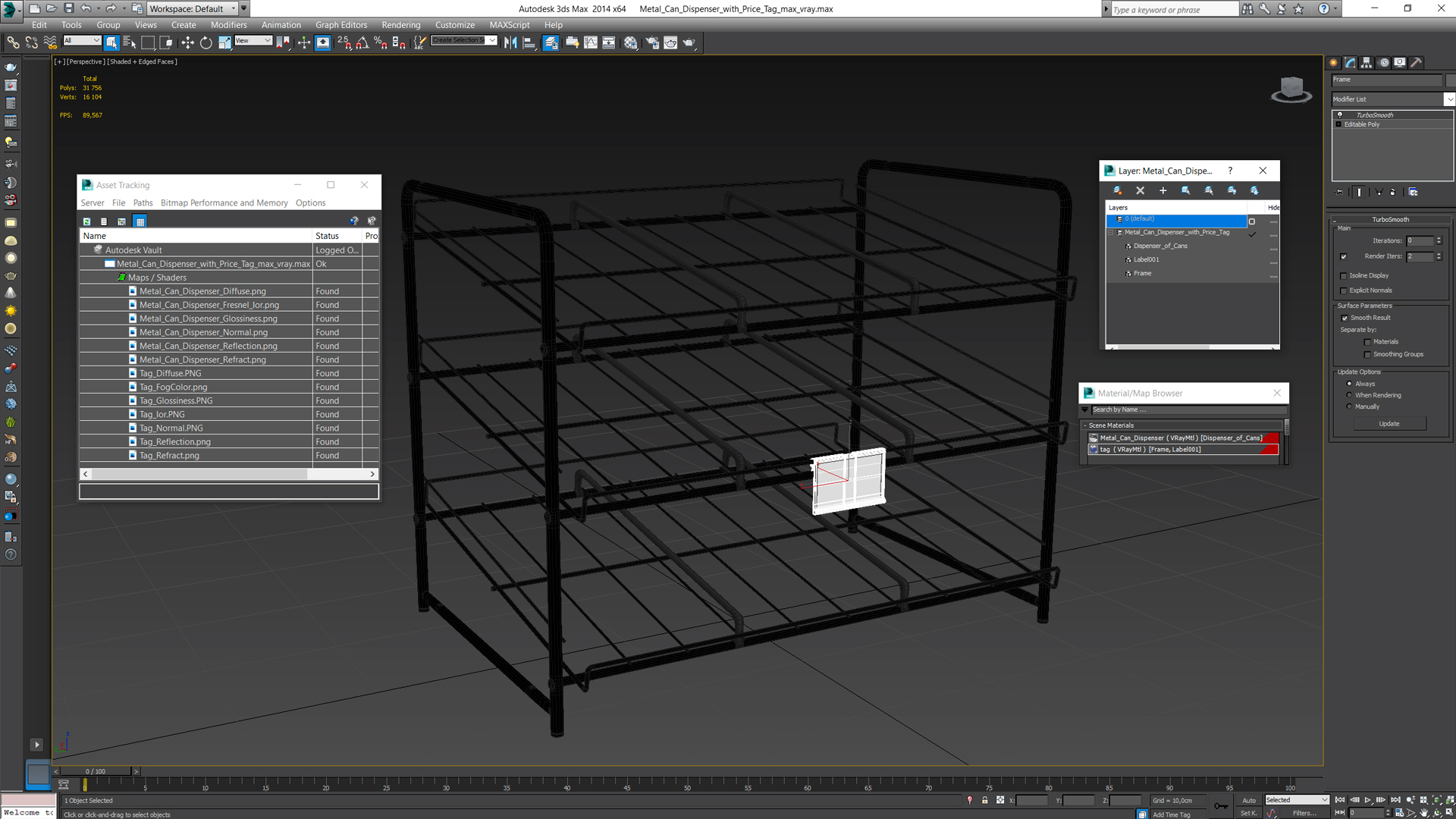Select the tag VRayMtl material swatch
This screenshot has height=819, width=1456.
pyautogui.click(x=1093, y=450)
